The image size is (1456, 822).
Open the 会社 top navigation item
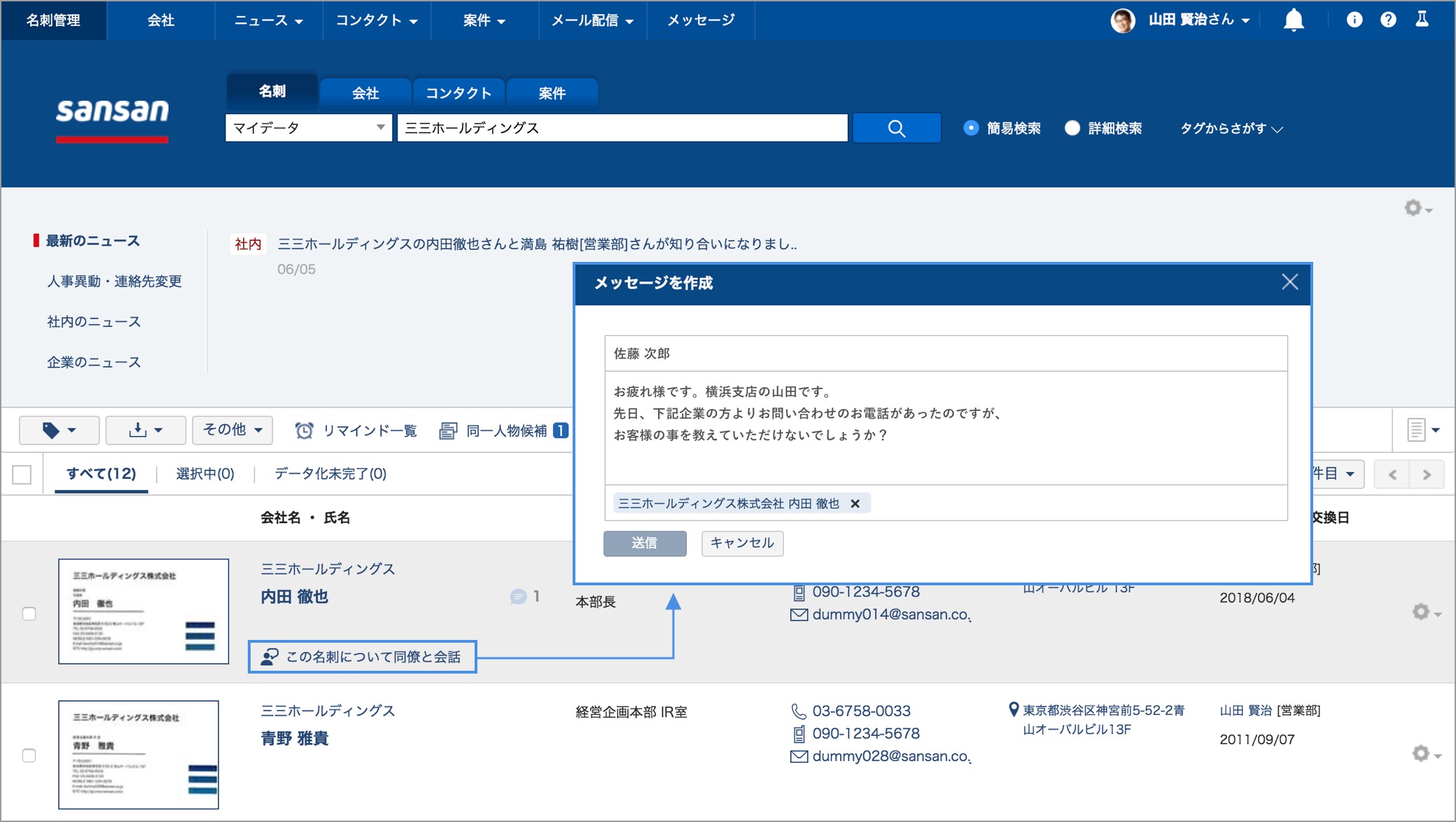(x=161, y=20)
